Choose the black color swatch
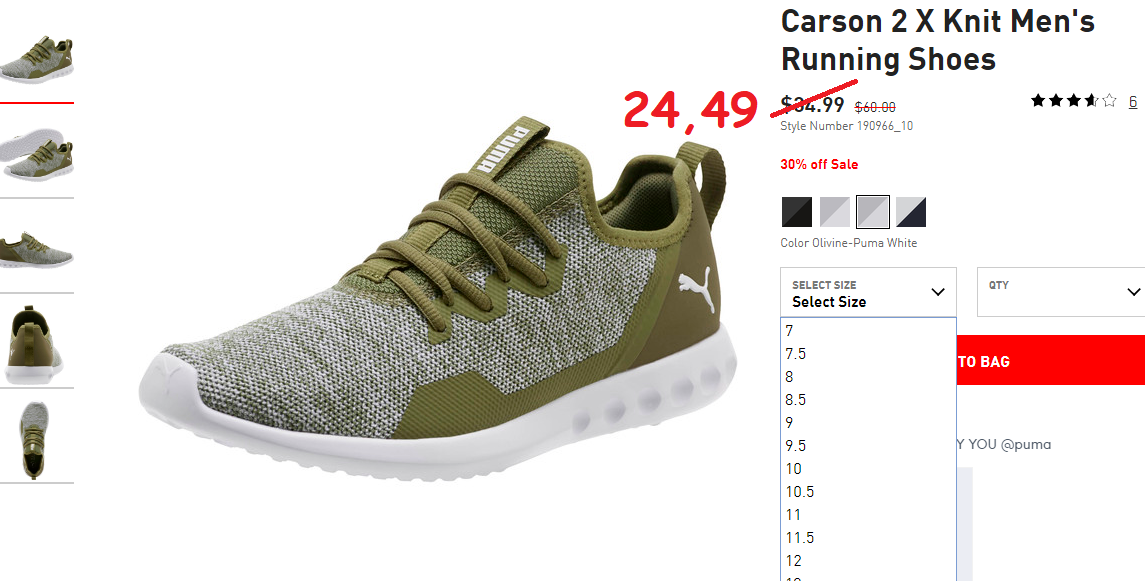1145x581 pixels. coord(797,212)
